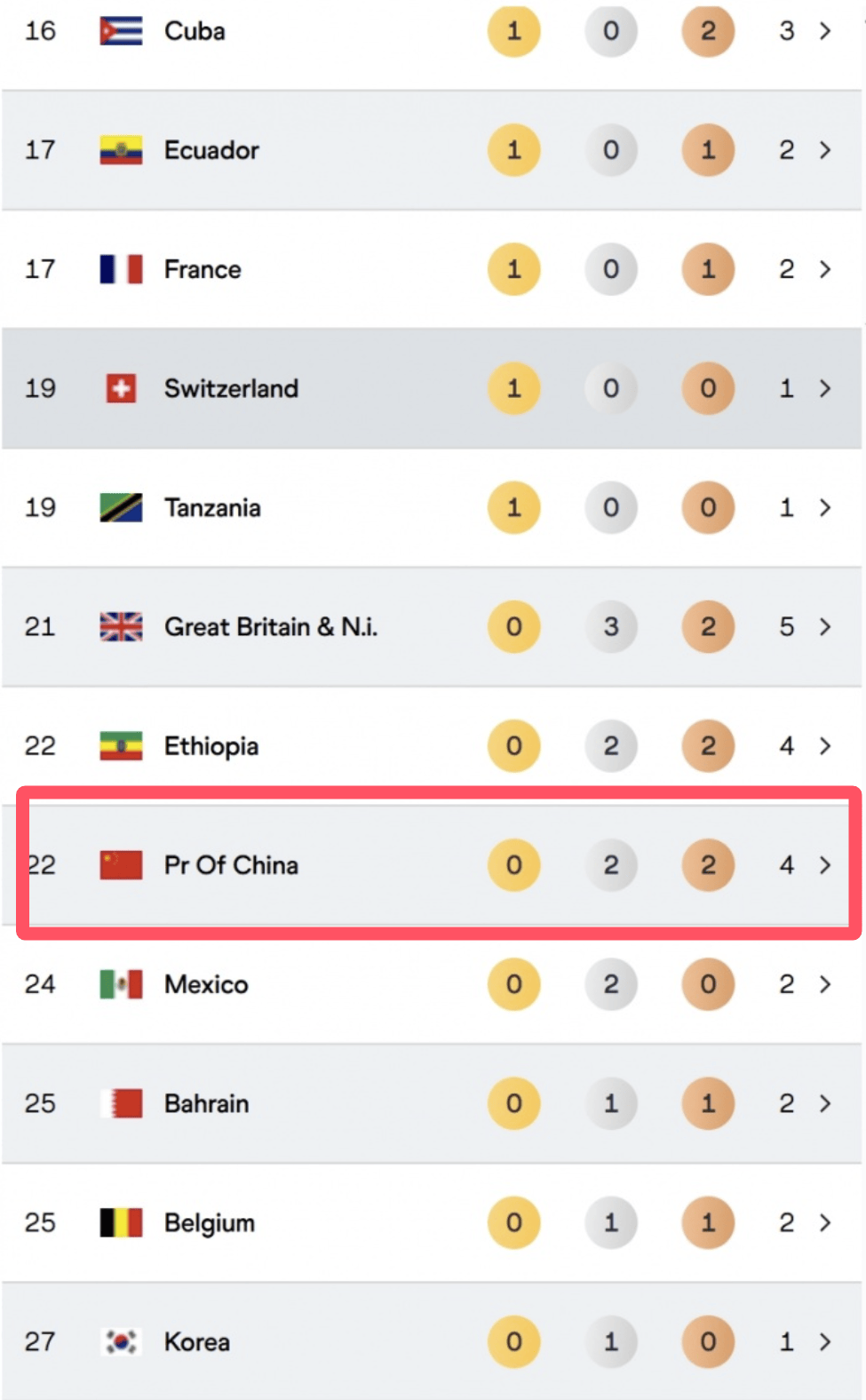Click the Cuba flag icon
This screenshot has height=1400, width=866.
pyautogui.click(x=121, y=31)
